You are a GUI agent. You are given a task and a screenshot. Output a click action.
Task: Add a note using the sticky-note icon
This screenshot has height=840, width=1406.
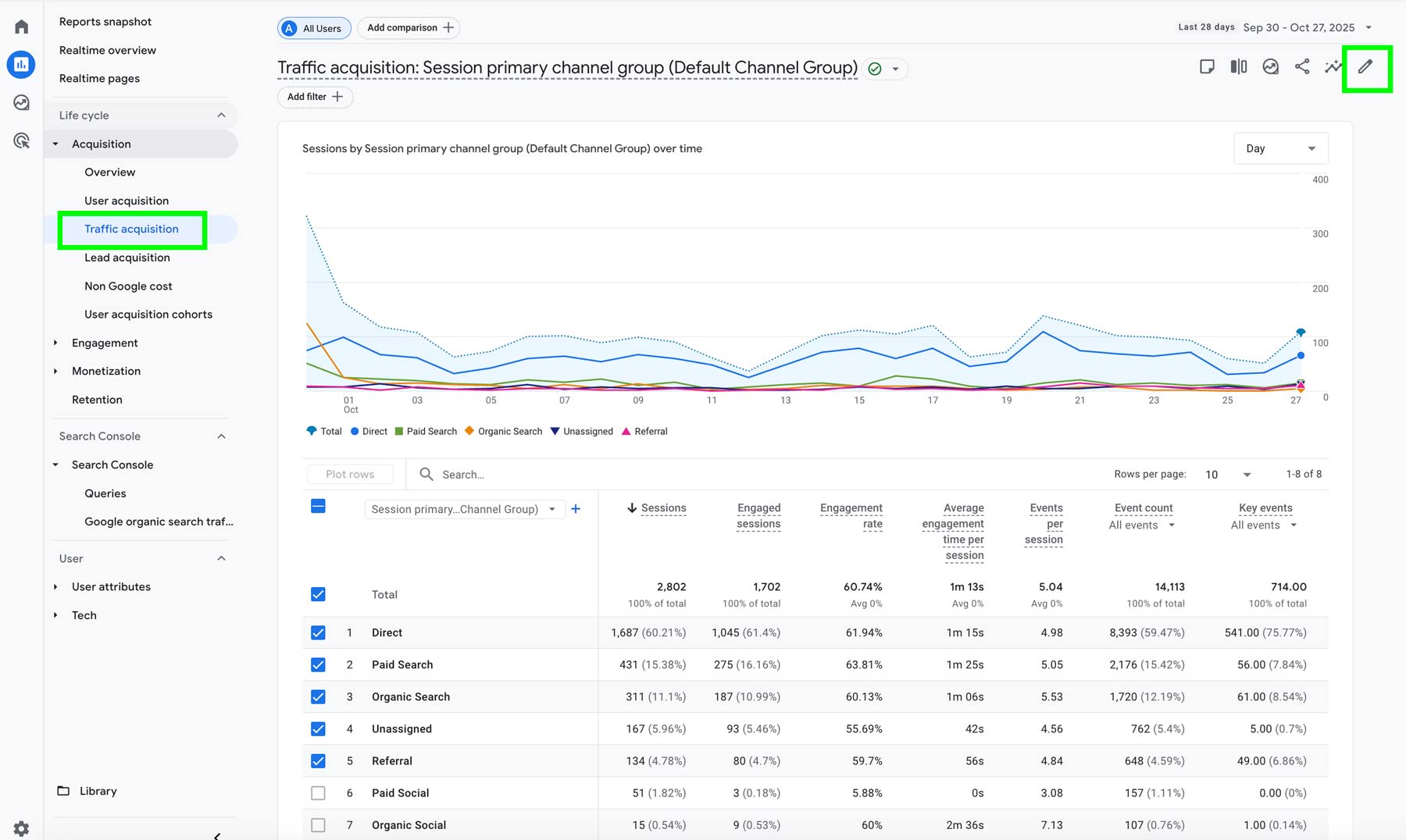coord(1207,67)
